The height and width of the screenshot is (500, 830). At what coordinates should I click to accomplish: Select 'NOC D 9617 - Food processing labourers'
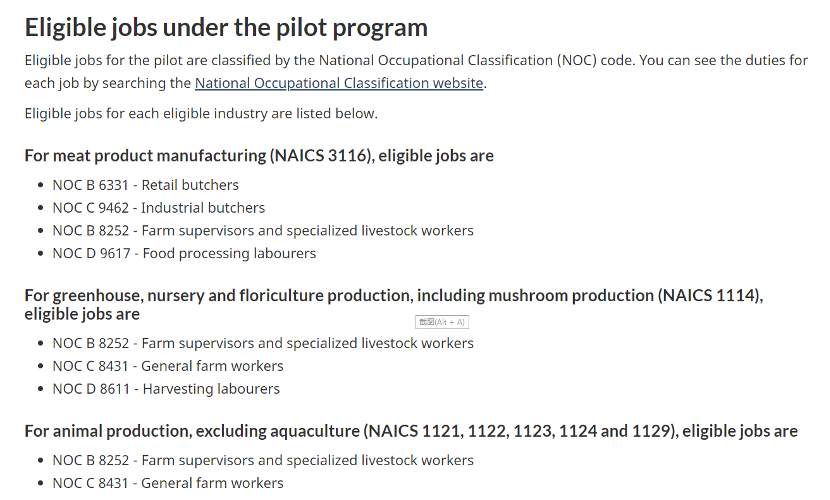(184, 253)
